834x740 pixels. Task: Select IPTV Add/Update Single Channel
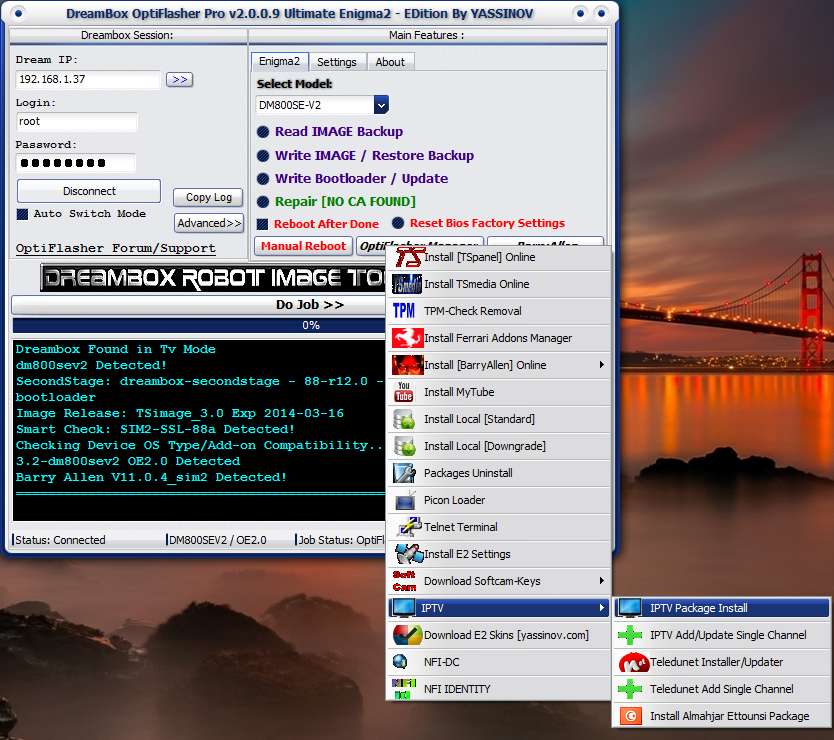tap(722, 635)
